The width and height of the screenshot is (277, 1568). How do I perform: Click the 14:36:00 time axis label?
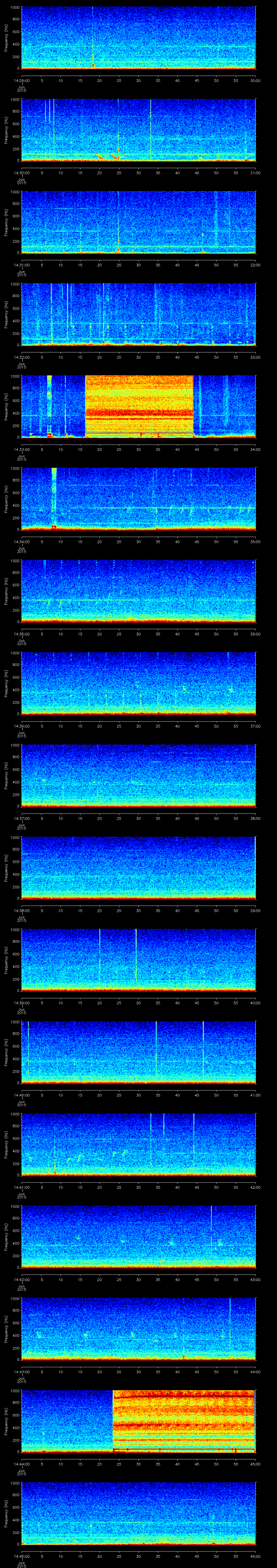(x=21, y=726)
